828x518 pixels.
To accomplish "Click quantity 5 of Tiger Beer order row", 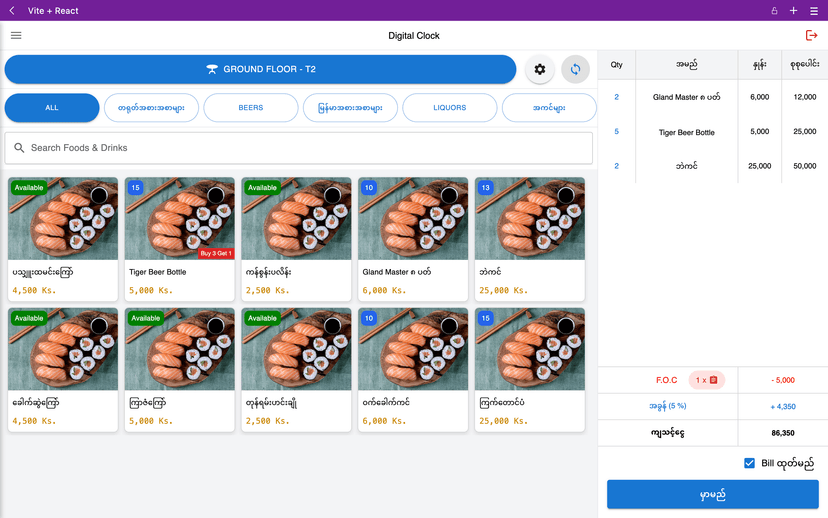I will [x=616, y=131].
